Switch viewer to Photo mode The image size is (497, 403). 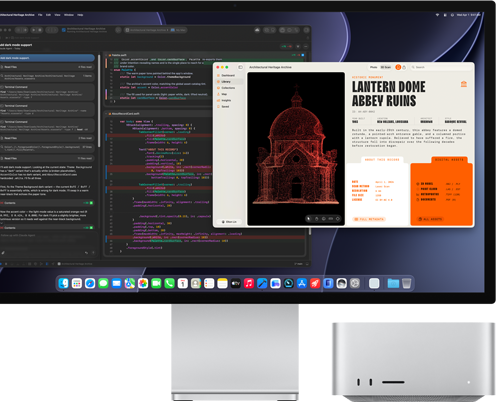pyautogui.click(x=374, y=67)
